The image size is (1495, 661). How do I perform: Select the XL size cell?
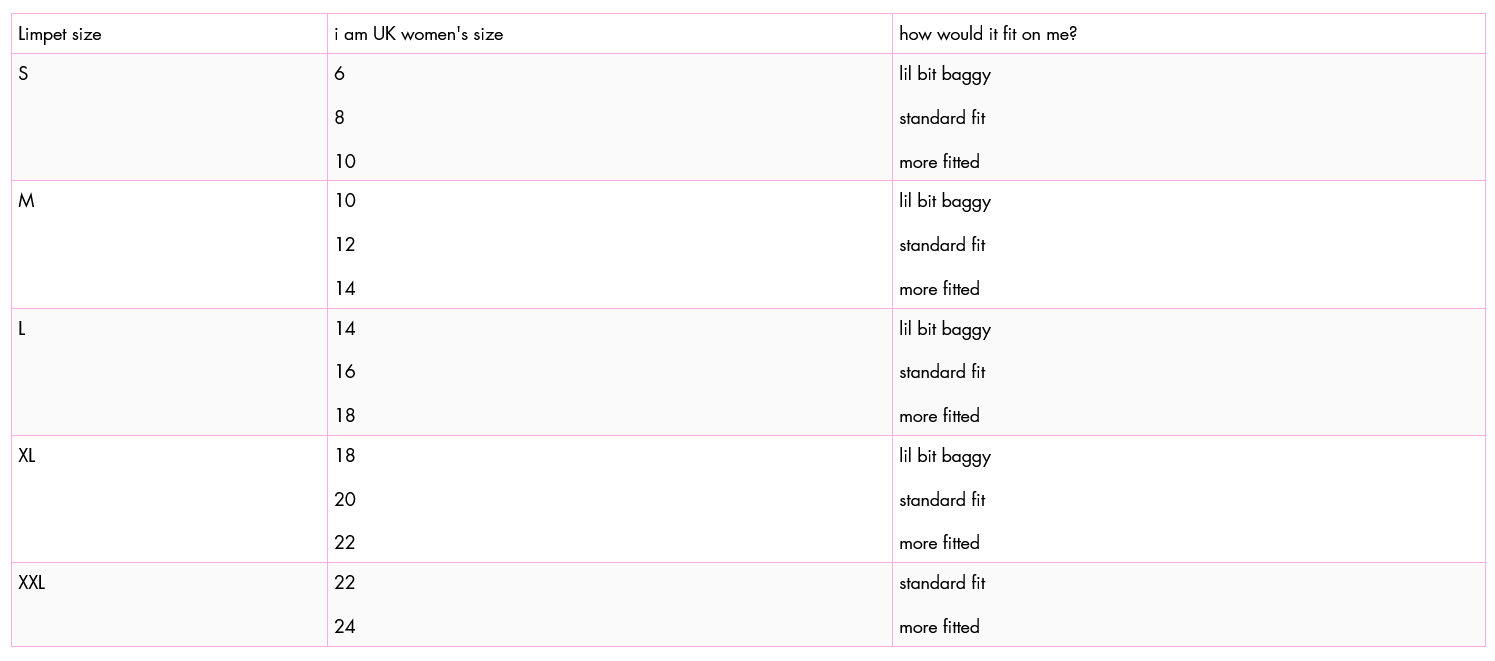click(169, 499)
